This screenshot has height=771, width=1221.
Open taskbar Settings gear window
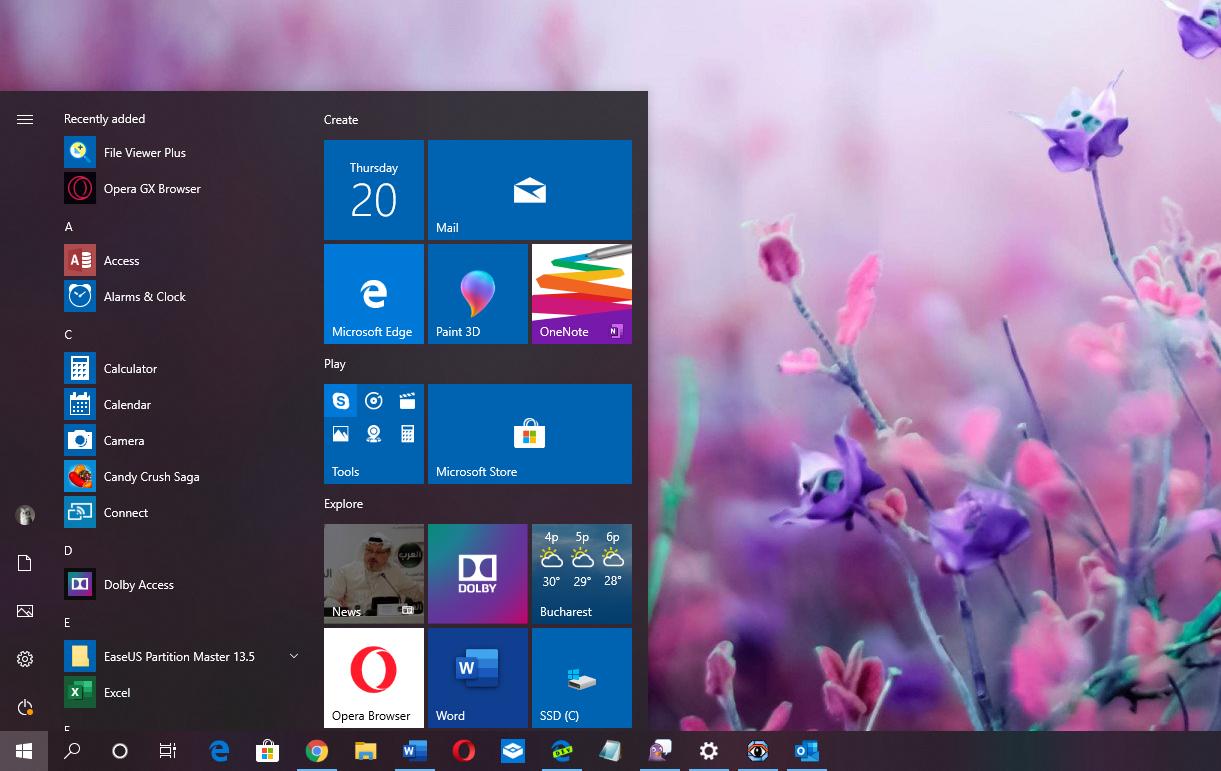pyautogui.click(x=709, y=751)
